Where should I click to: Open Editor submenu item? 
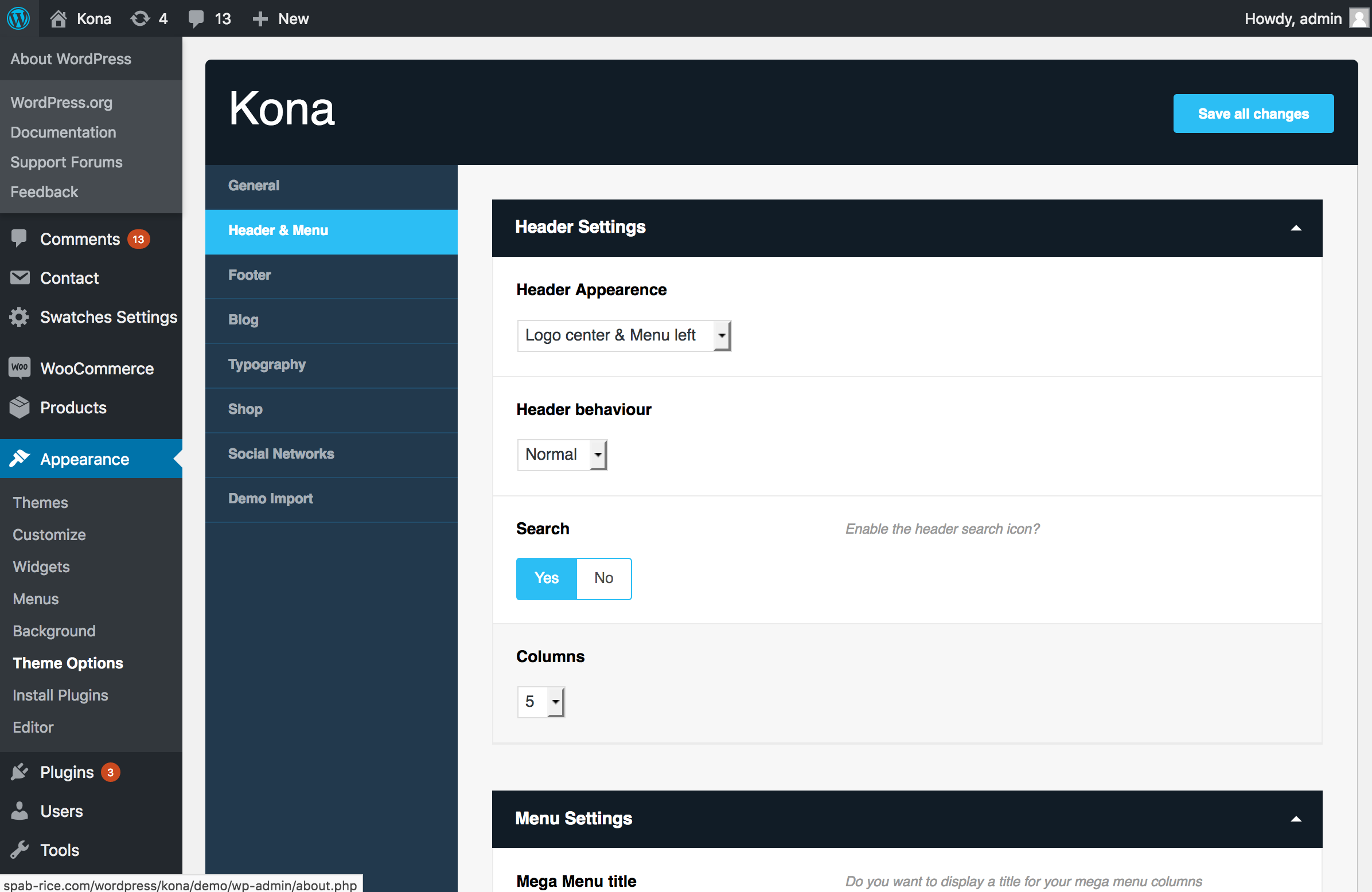(33, 727)
